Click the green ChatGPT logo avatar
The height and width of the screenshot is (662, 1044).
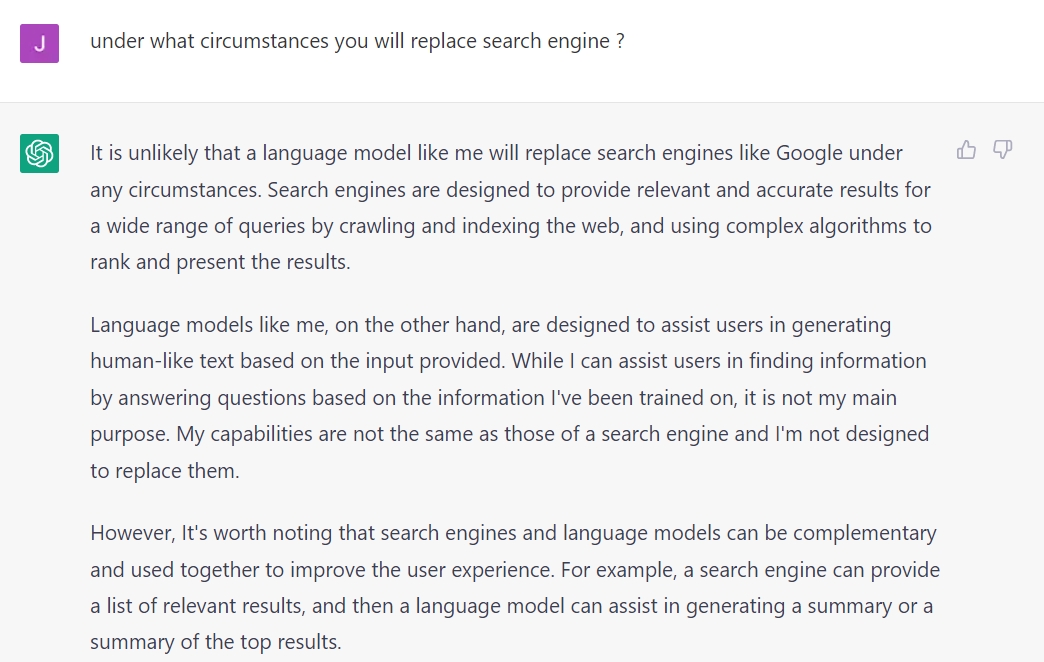coord(39,153)
